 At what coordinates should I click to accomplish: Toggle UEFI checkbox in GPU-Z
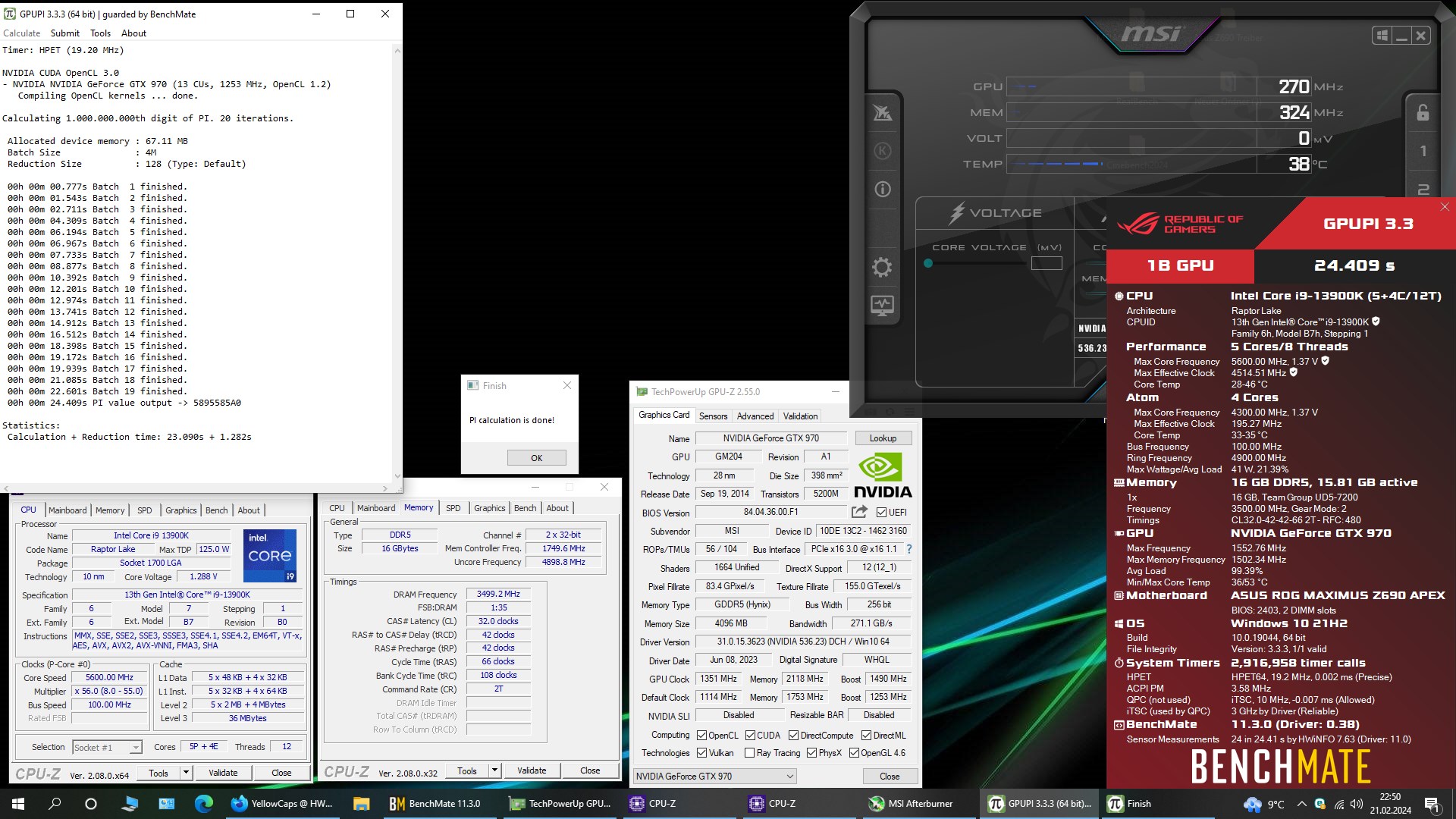[881, 513]
